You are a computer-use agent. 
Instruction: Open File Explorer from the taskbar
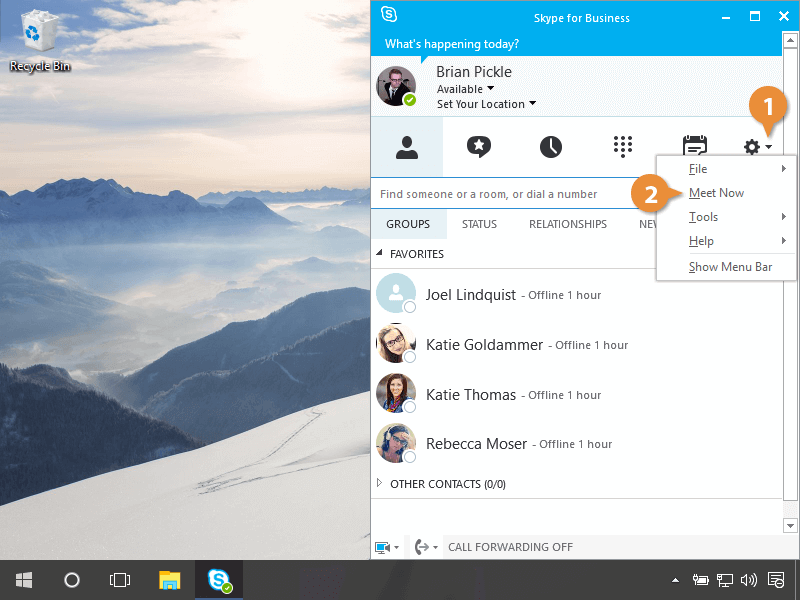[170, 580]
